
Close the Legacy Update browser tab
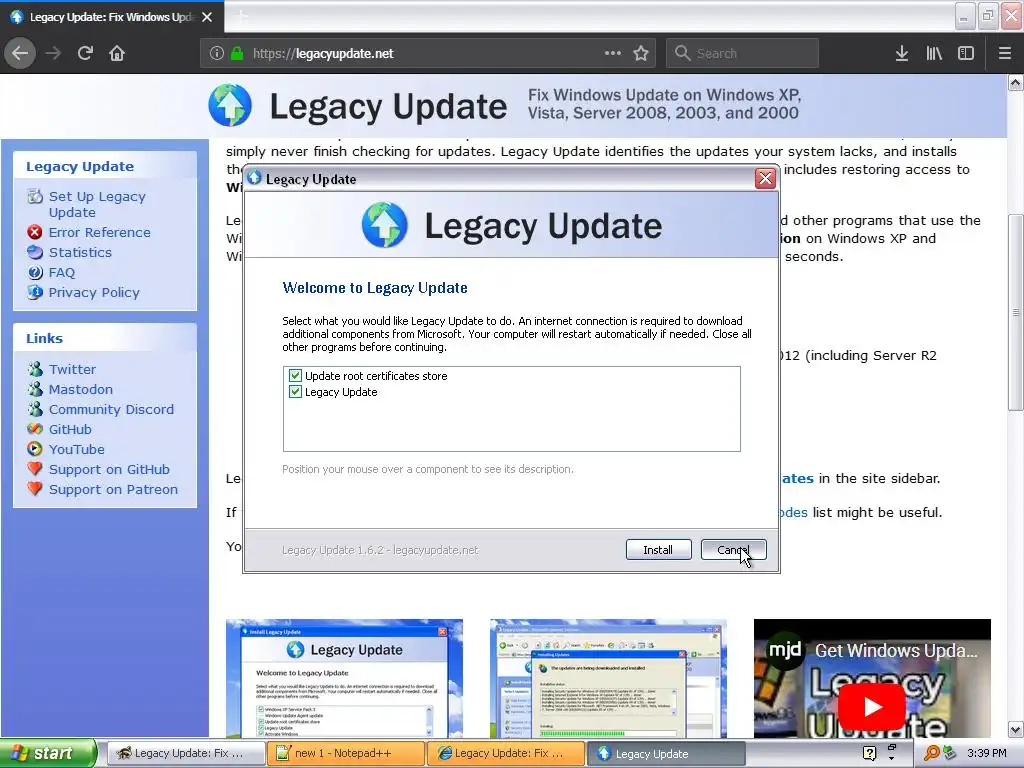[207, 17]
